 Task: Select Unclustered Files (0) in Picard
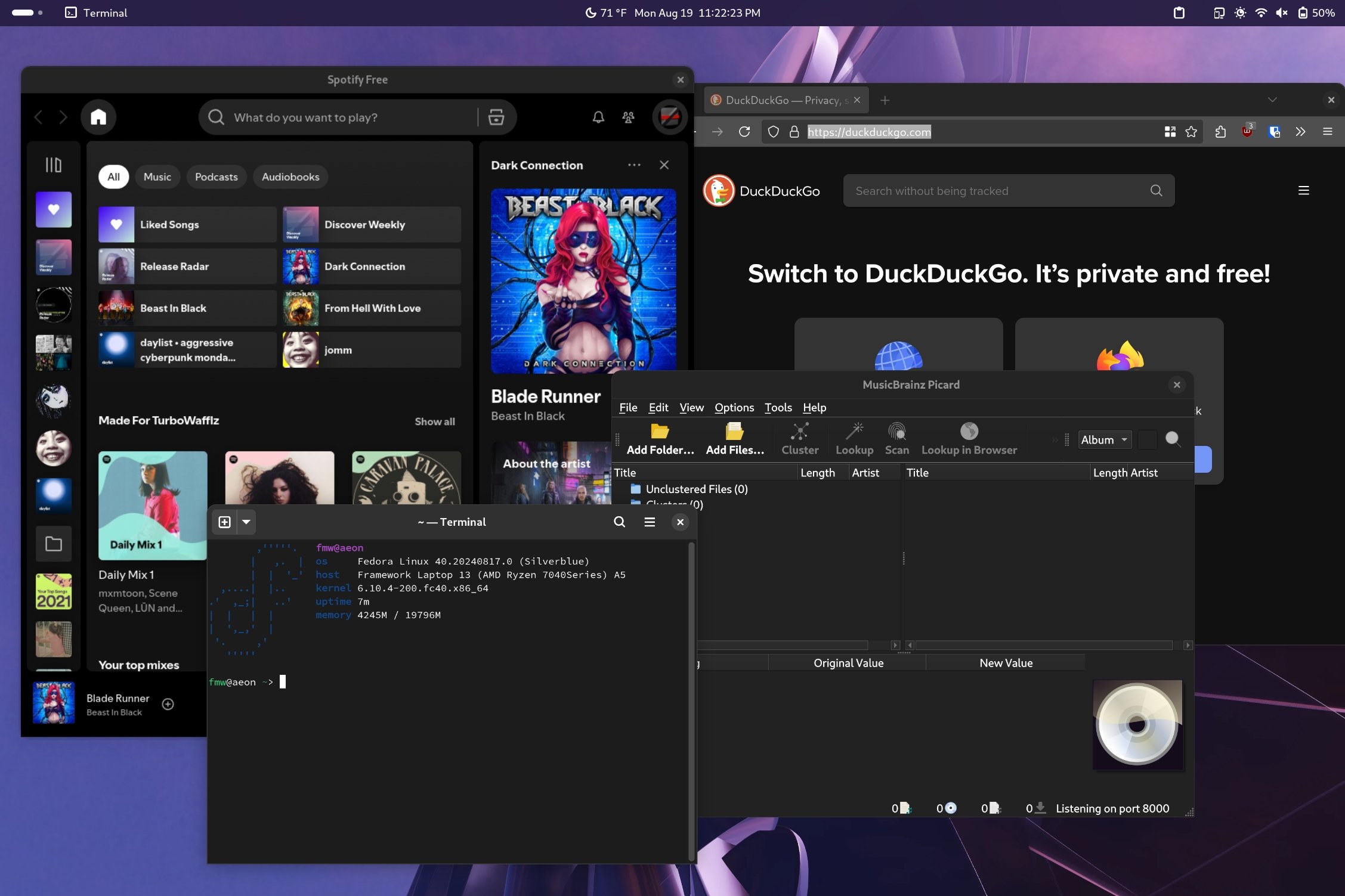point(696,489)
